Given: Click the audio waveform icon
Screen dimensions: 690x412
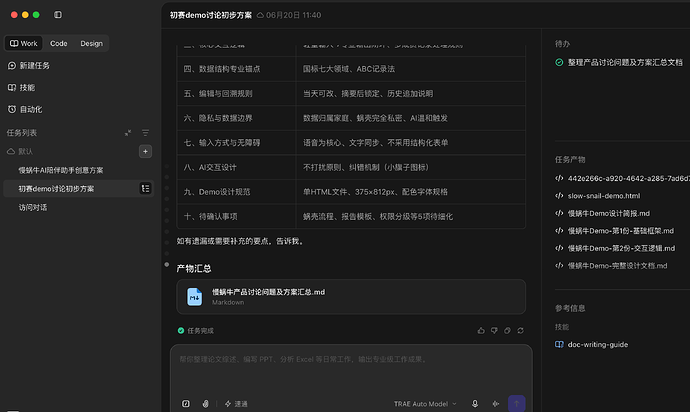Looking at the screenshot, I should pyautogui.click(x=496, y=404).
